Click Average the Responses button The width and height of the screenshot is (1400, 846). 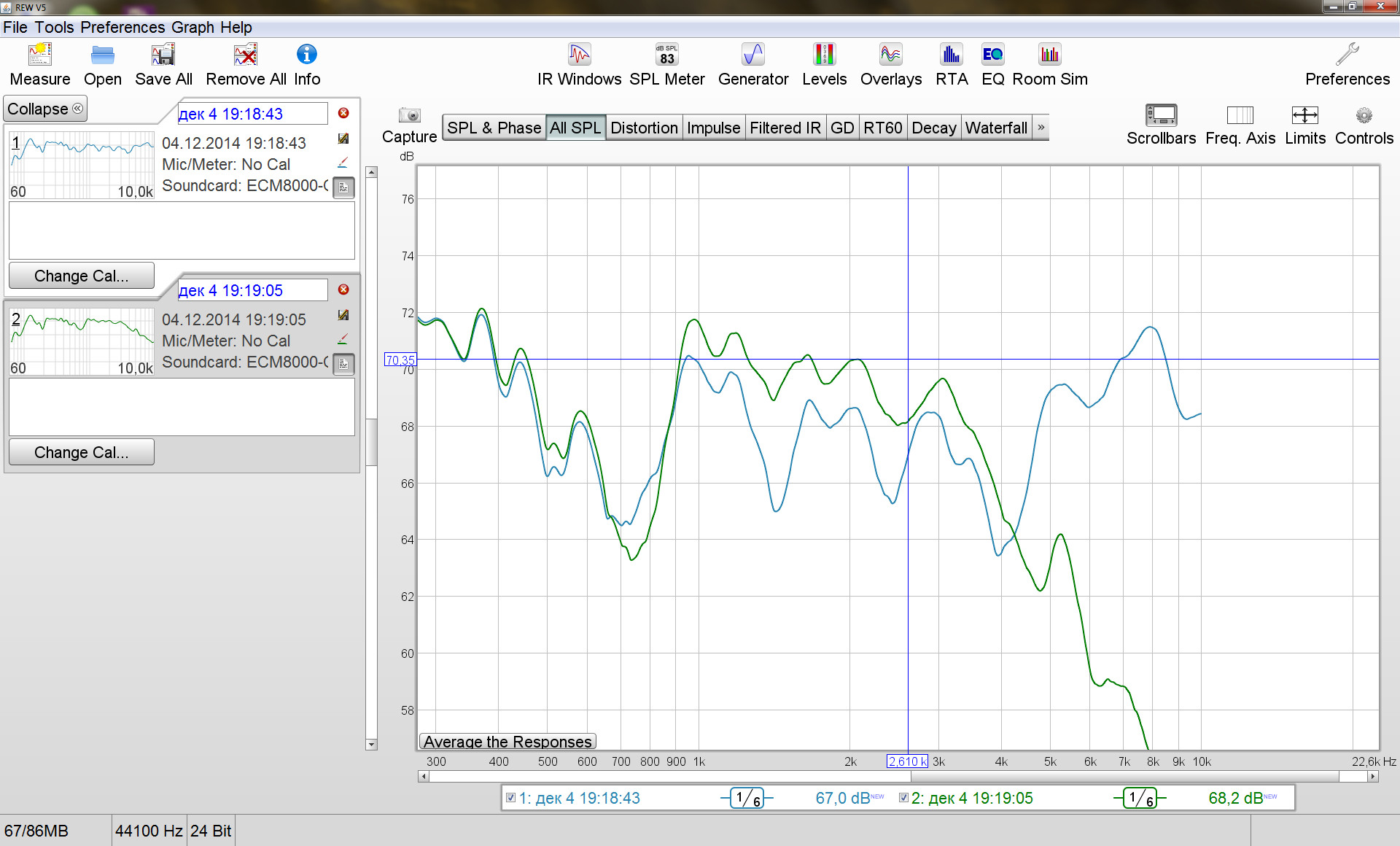pyautogui.click(x=507, y=742)
